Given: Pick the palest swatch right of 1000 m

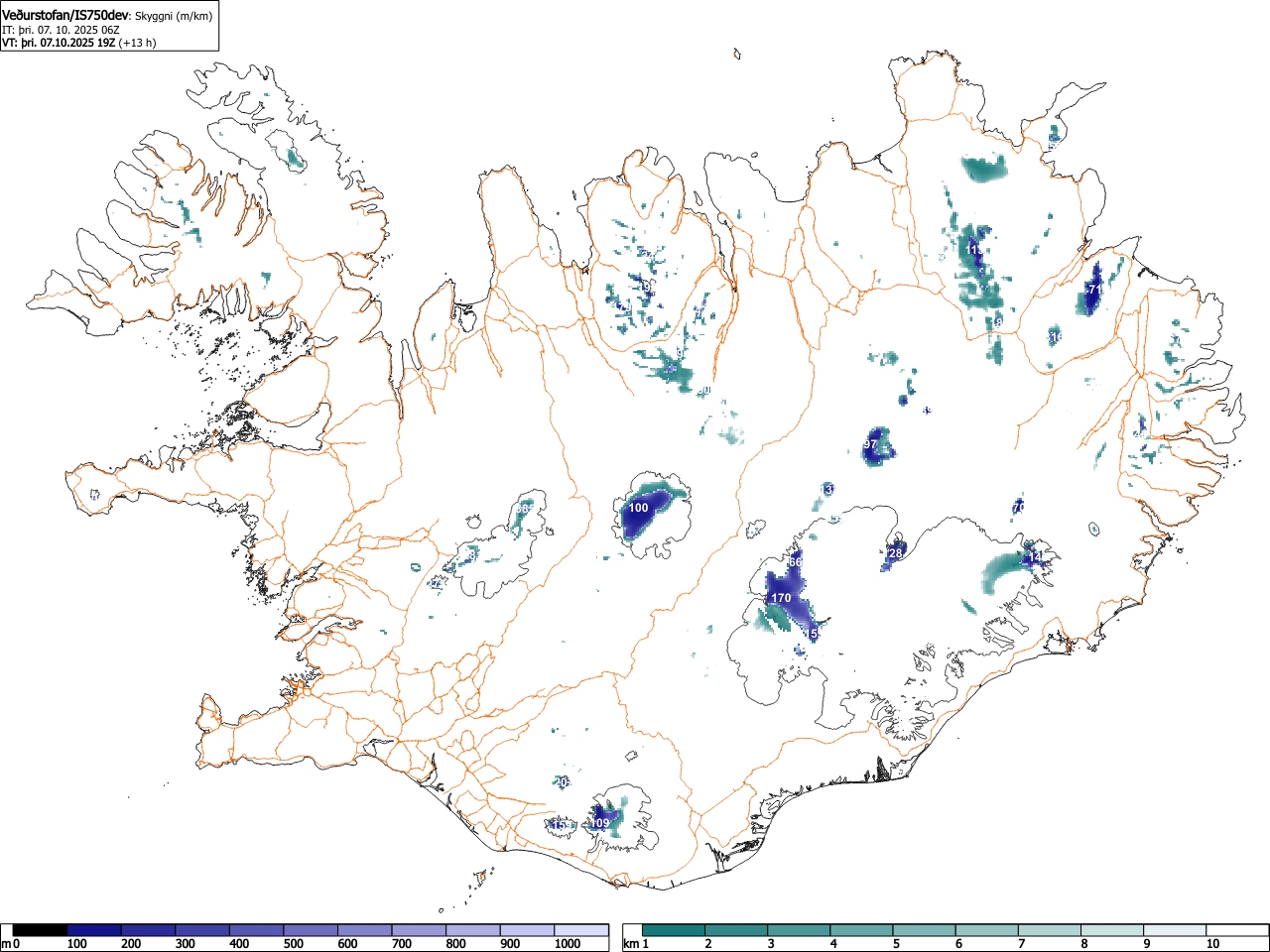Looking at the screenshot, I should (581, 930).
